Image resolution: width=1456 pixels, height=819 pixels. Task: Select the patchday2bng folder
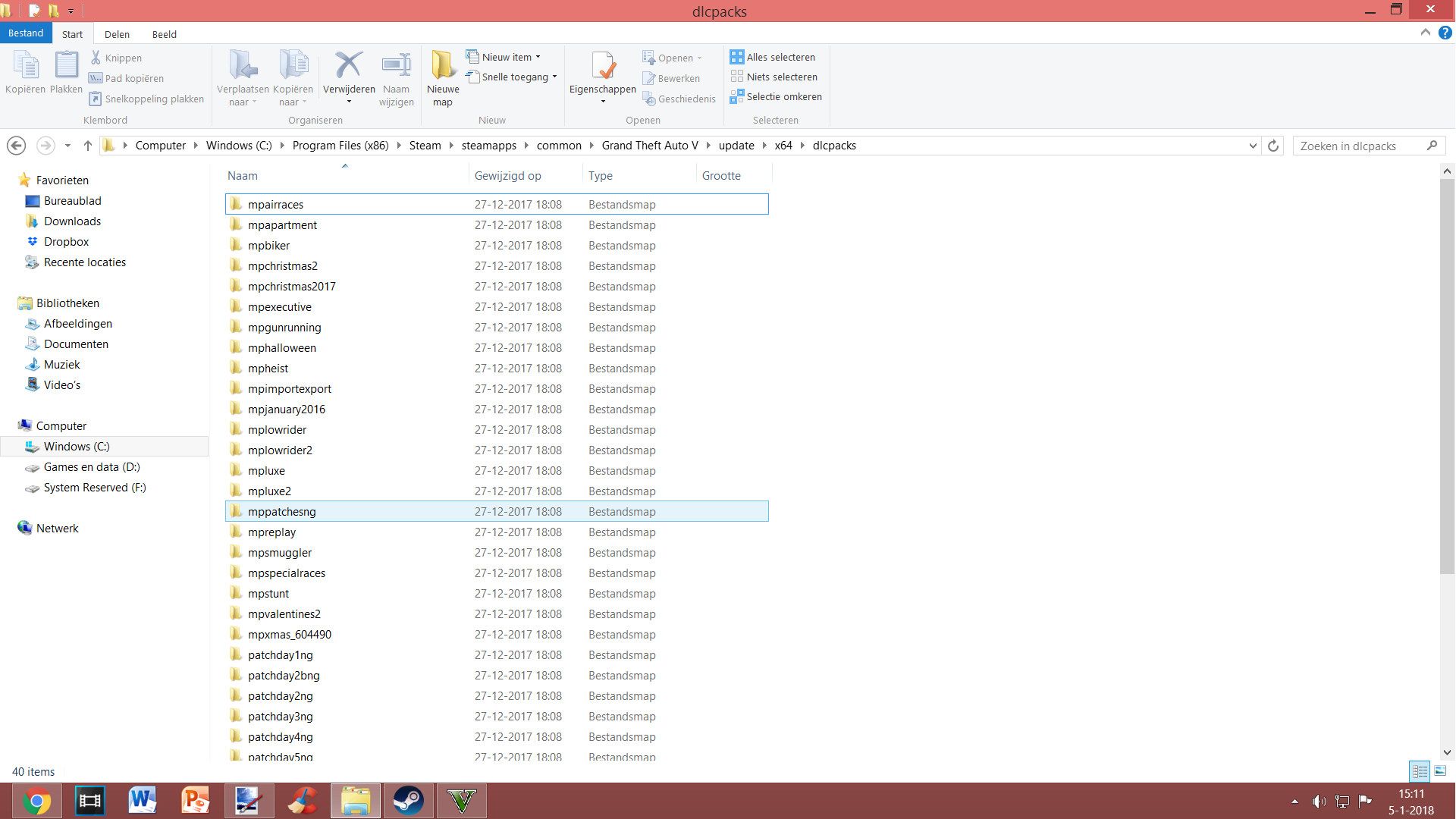(497, 675)
